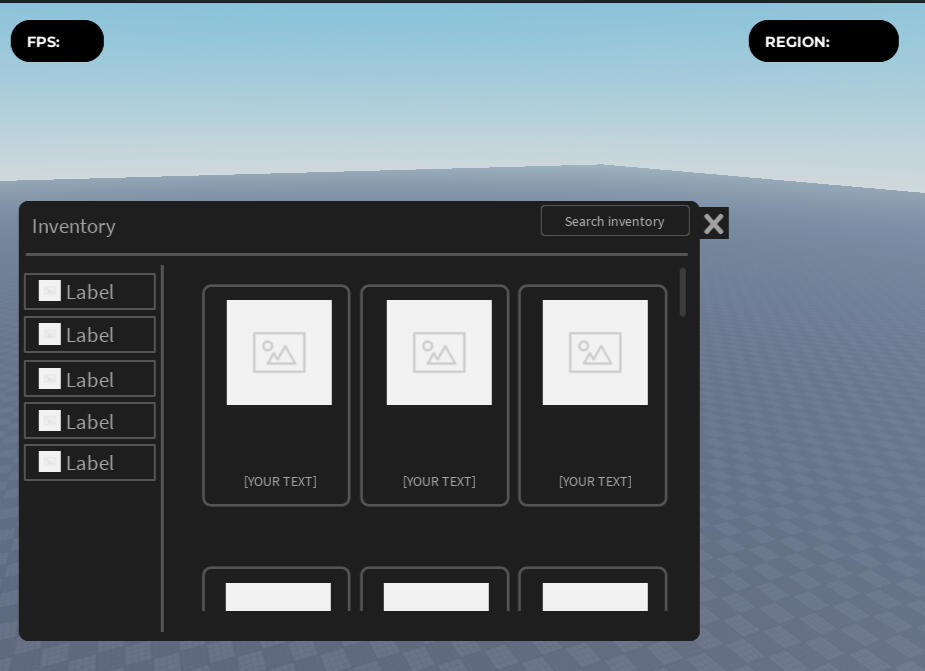Close the Inventory window
The height and width of the screenshot is (671, 925).
pos(713,223)
